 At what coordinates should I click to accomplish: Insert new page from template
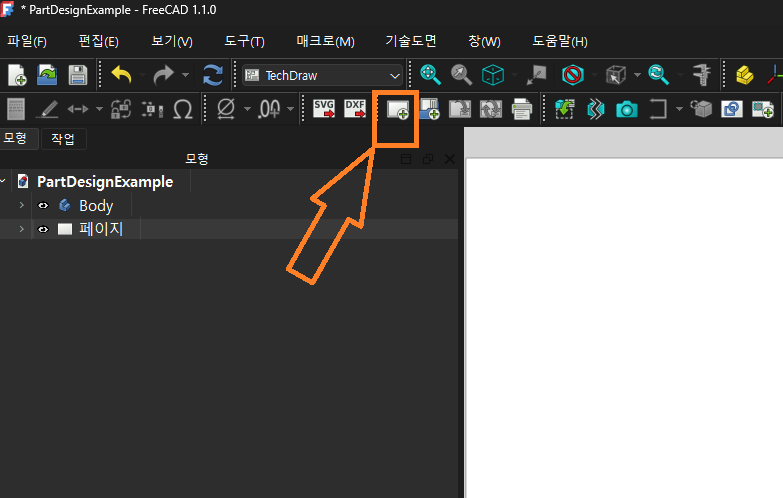[x=429, y=109]
